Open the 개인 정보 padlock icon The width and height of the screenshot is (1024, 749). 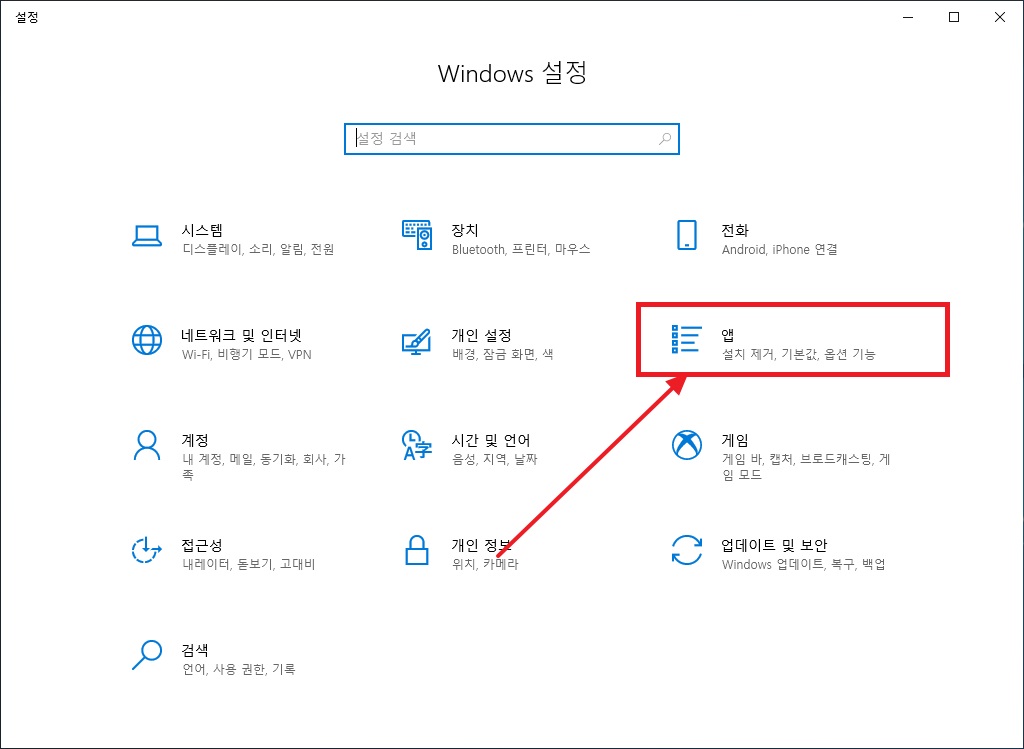pyautogui.click(x=417, y=550)
